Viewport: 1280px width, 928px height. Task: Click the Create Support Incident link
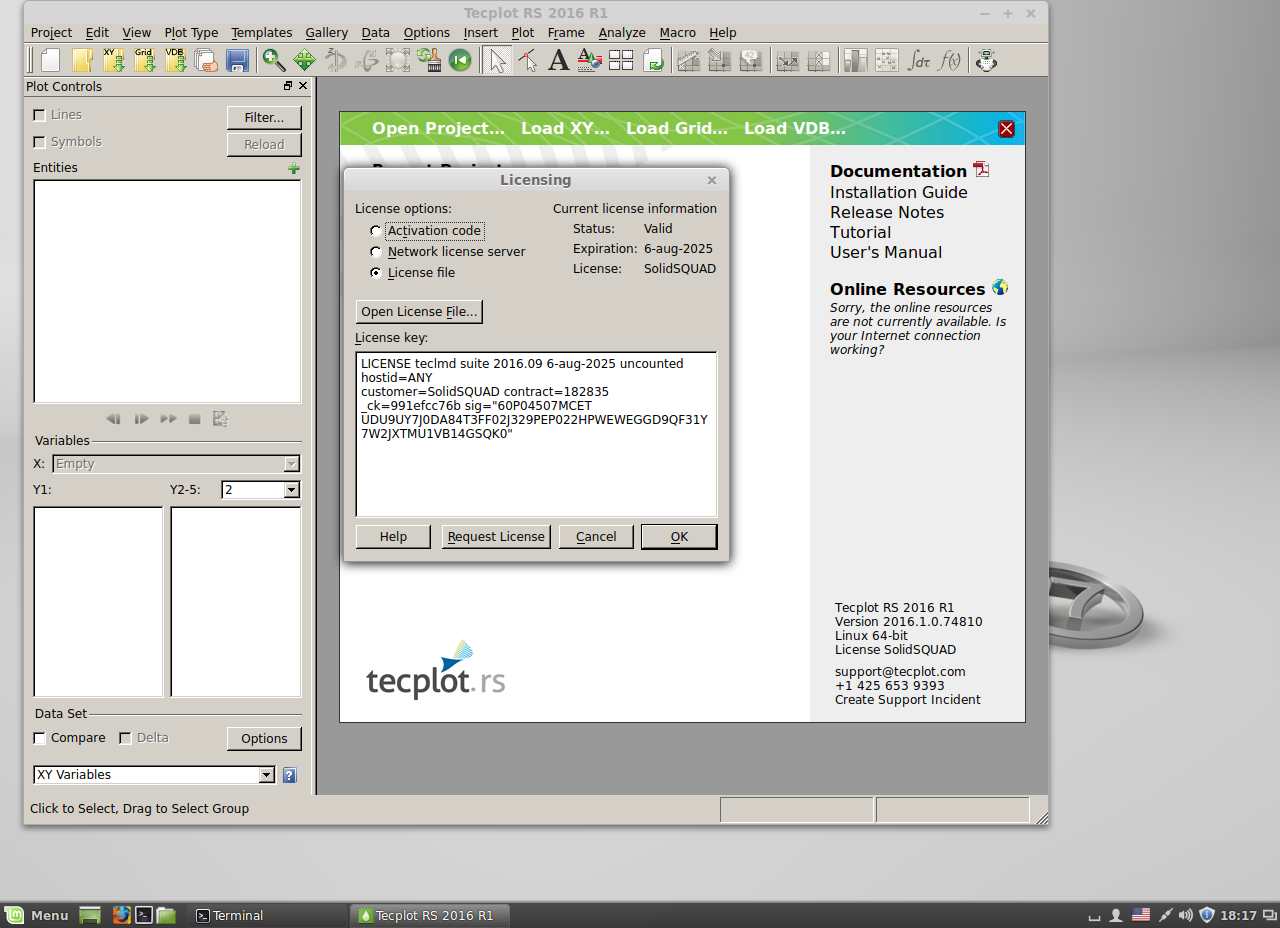(908, 700)
